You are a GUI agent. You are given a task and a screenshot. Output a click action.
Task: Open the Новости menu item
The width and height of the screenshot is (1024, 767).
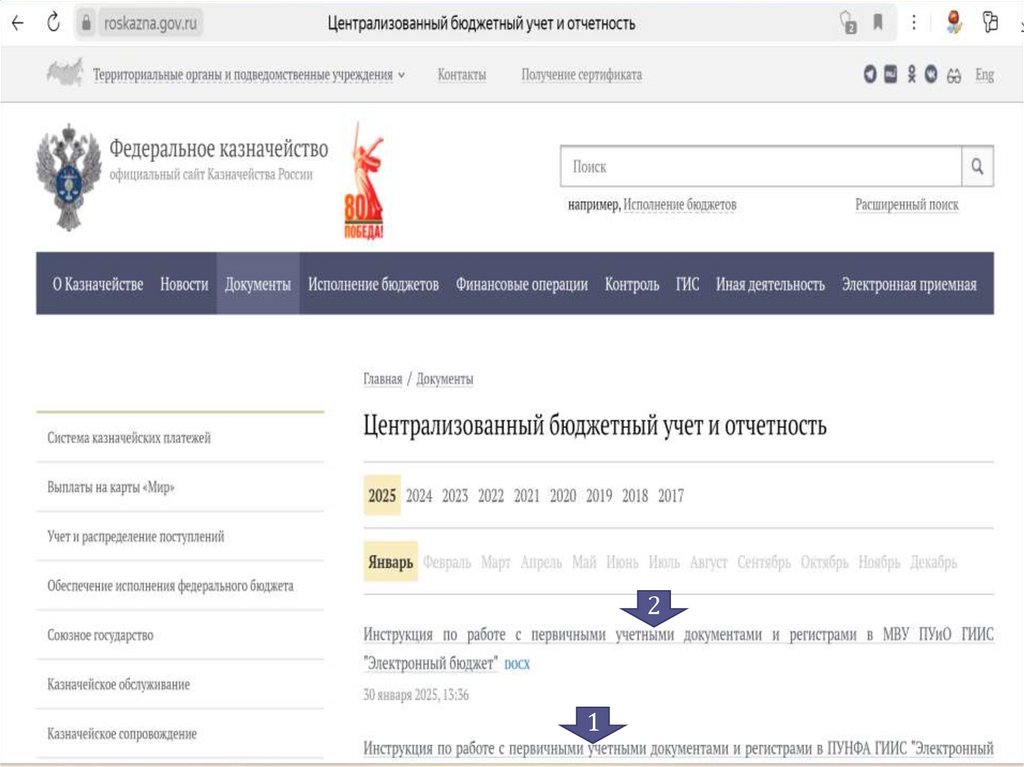pos(184,284)
